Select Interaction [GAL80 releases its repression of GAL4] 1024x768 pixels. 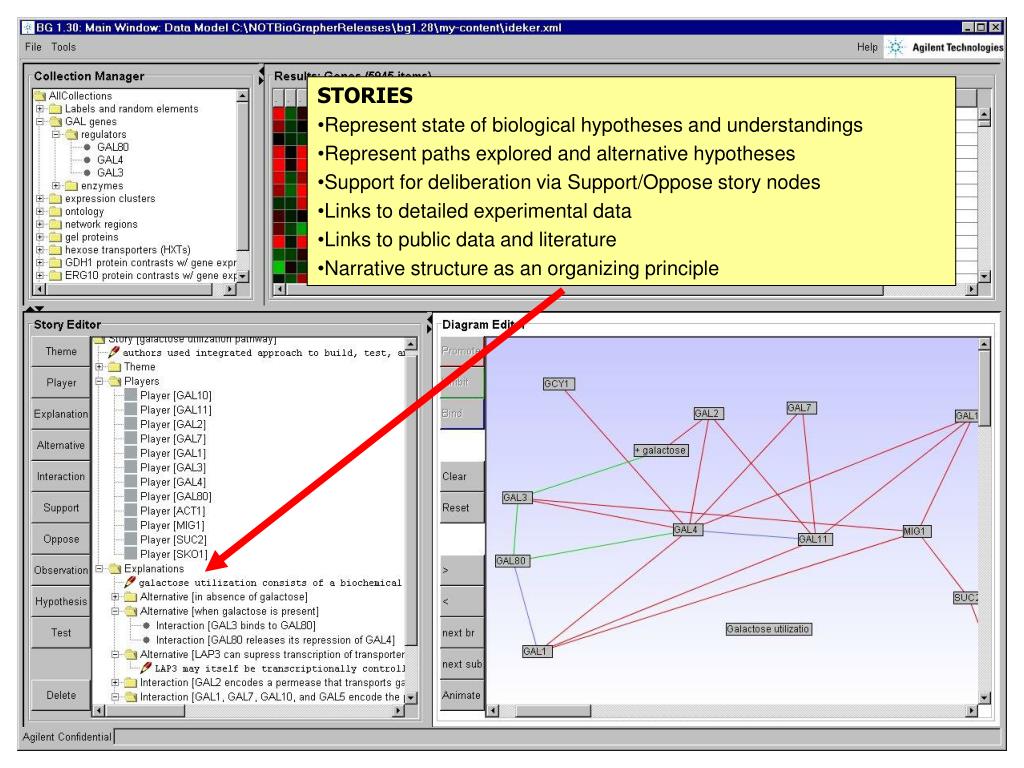[x=275, y=640]
